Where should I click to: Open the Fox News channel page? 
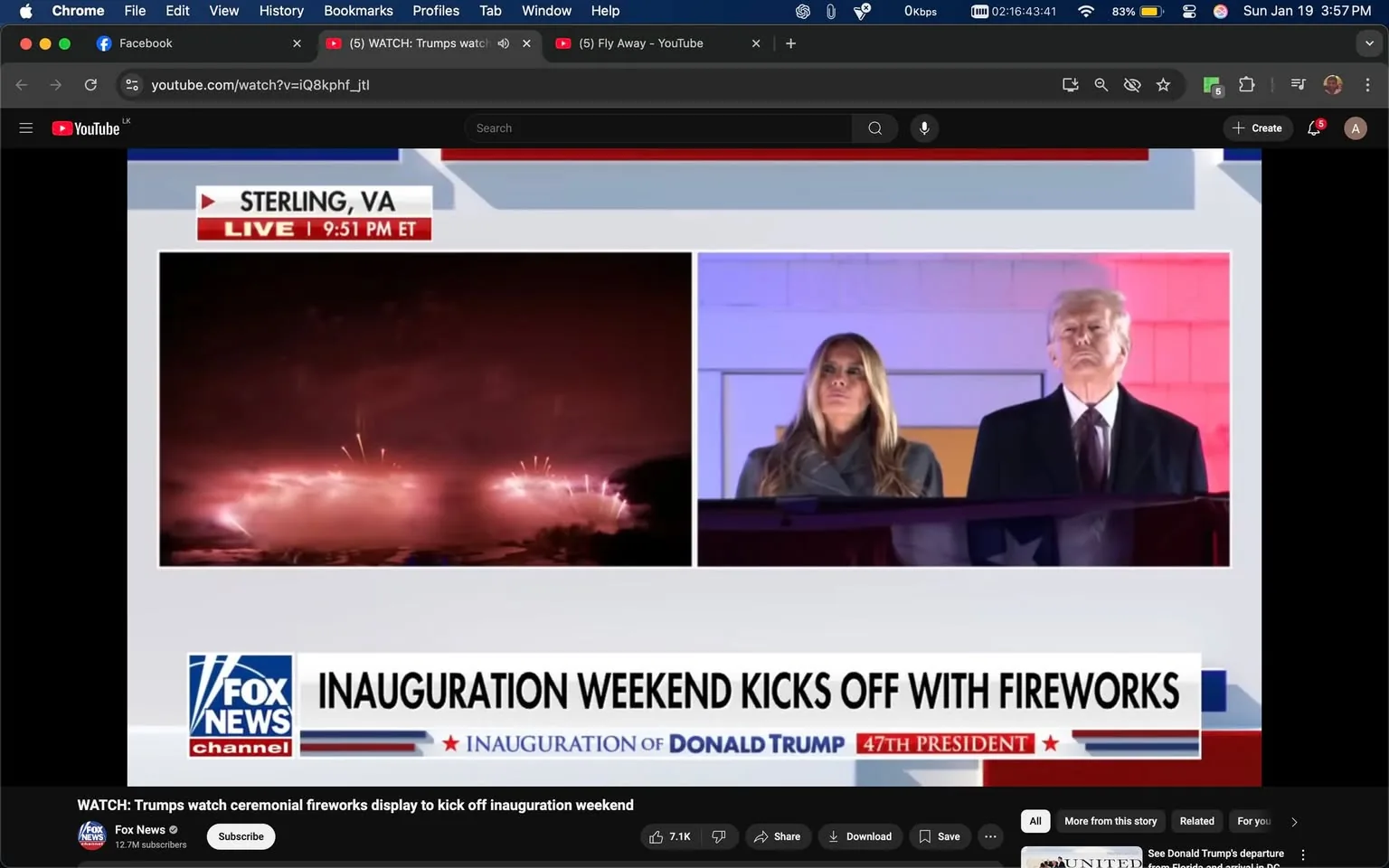(139, 829)
